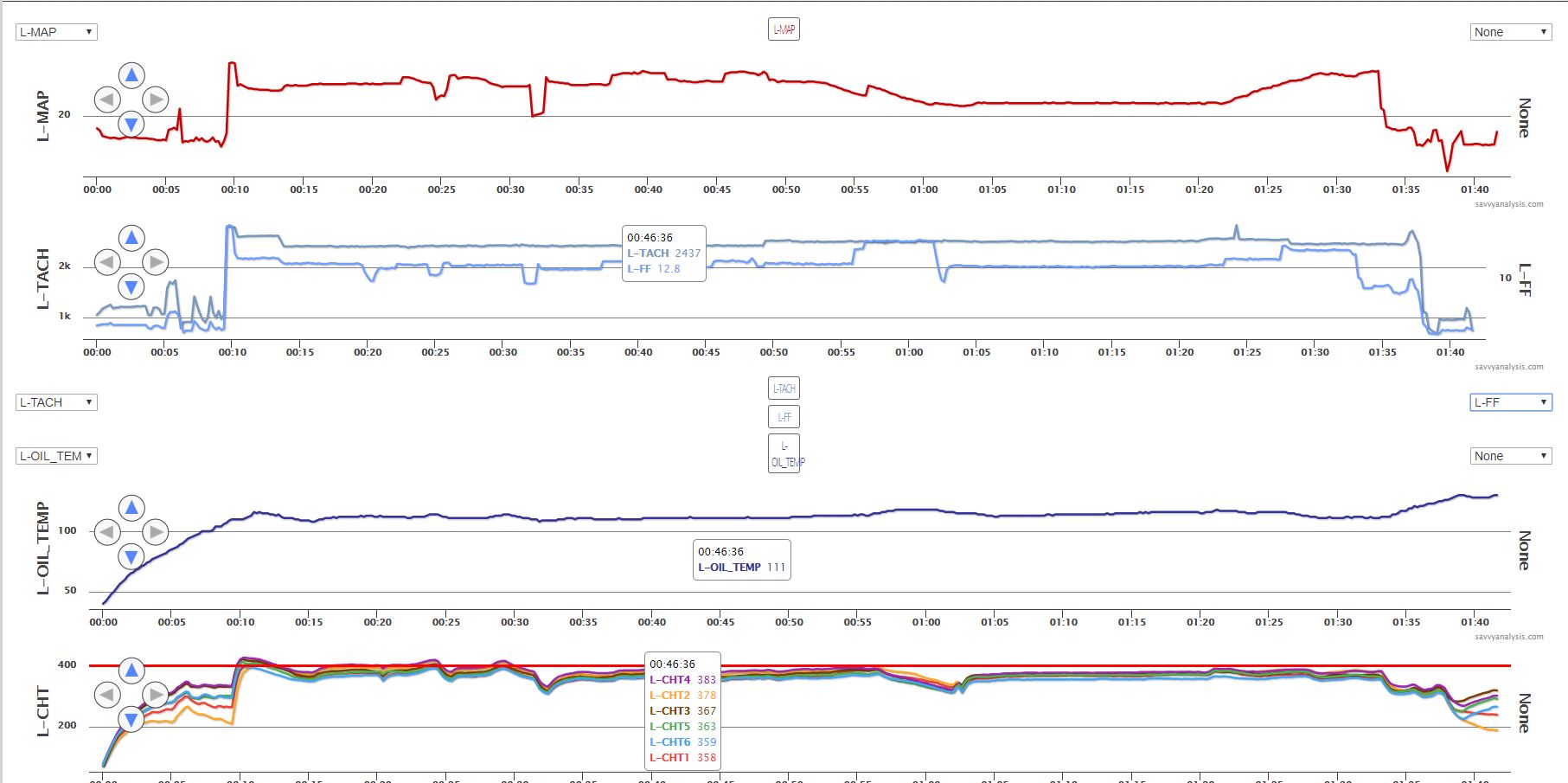This screenshot has width=1568, height=783.
Task: Open the L-OIL_TEM series dropdown
Action: point(56,456)
